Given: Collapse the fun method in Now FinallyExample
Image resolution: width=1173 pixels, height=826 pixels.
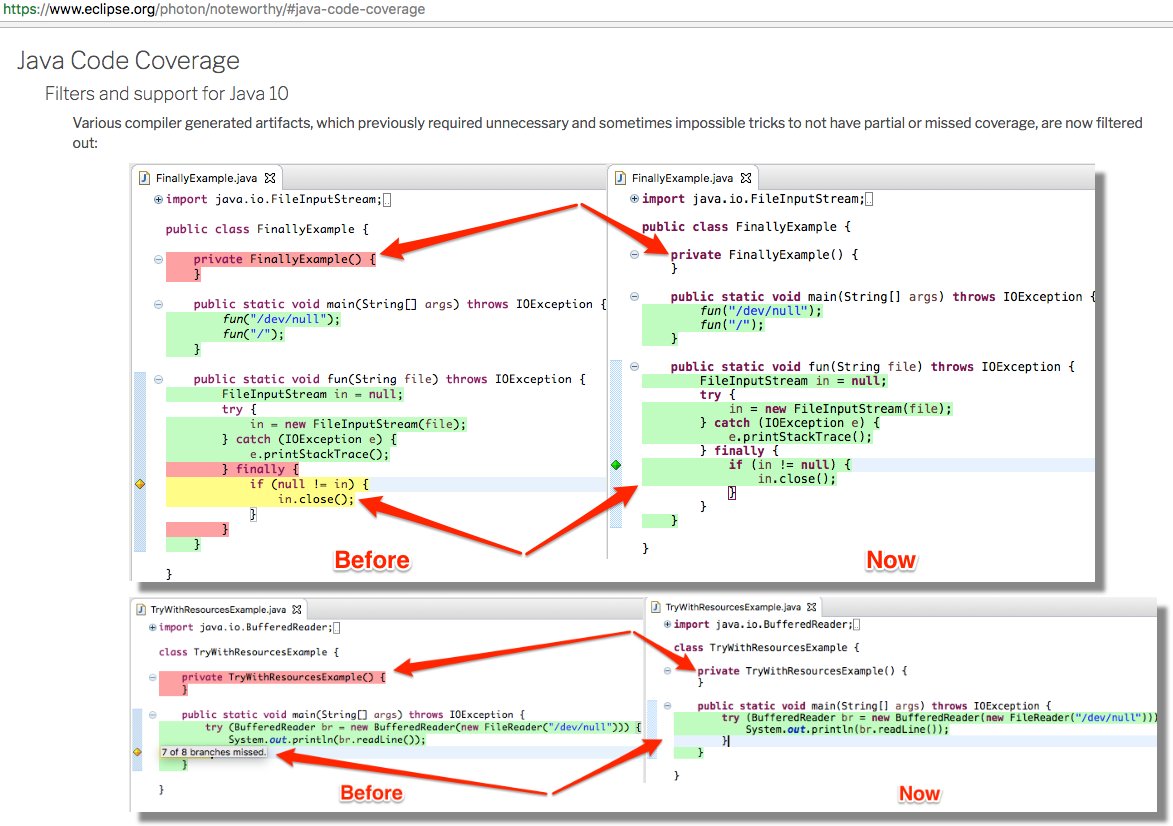Looking at the screenshot, I should pyautogui.click(x=634, y=367).
